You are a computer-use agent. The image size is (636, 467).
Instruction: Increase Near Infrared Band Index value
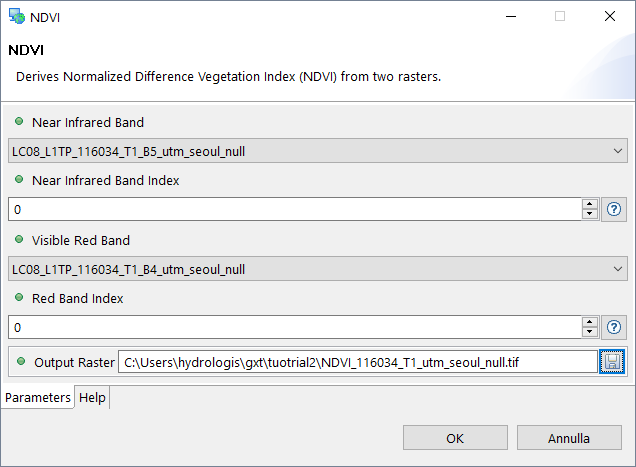(x=590, y=204)
